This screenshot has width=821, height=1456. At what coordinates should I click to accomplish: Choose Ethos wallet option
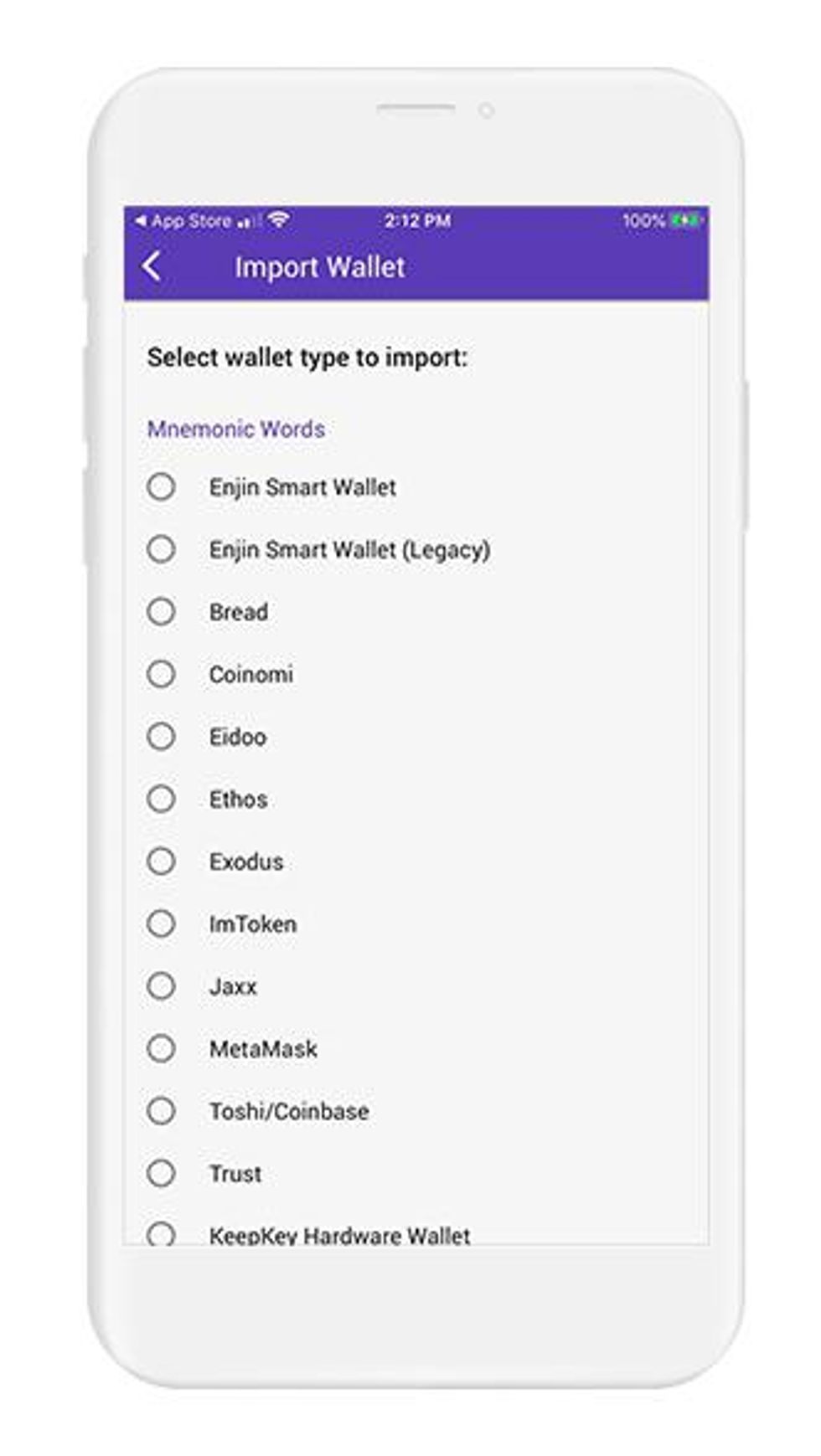[x=161, y=800]
